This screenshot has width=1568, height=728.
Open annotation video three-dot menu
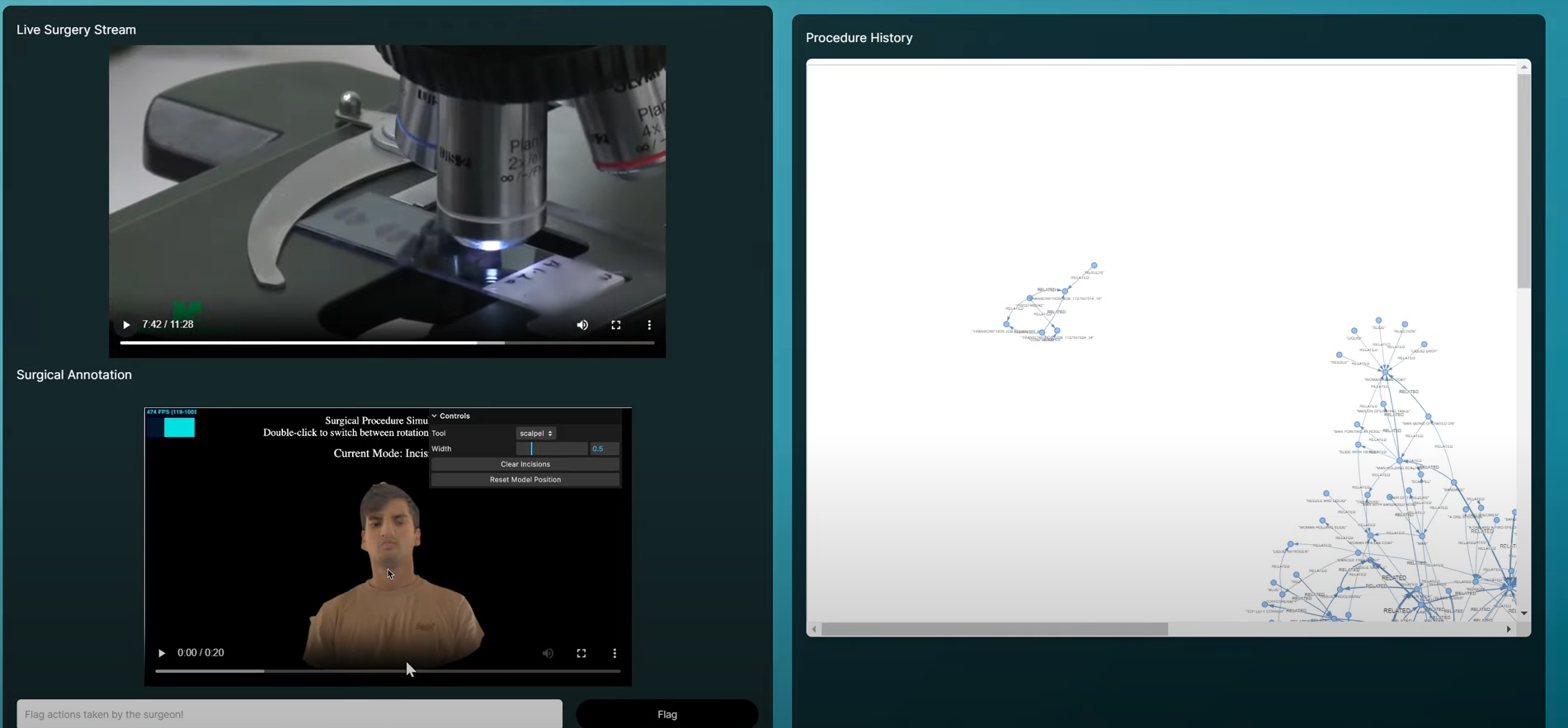pyautogui.click(x=614, y=653)
